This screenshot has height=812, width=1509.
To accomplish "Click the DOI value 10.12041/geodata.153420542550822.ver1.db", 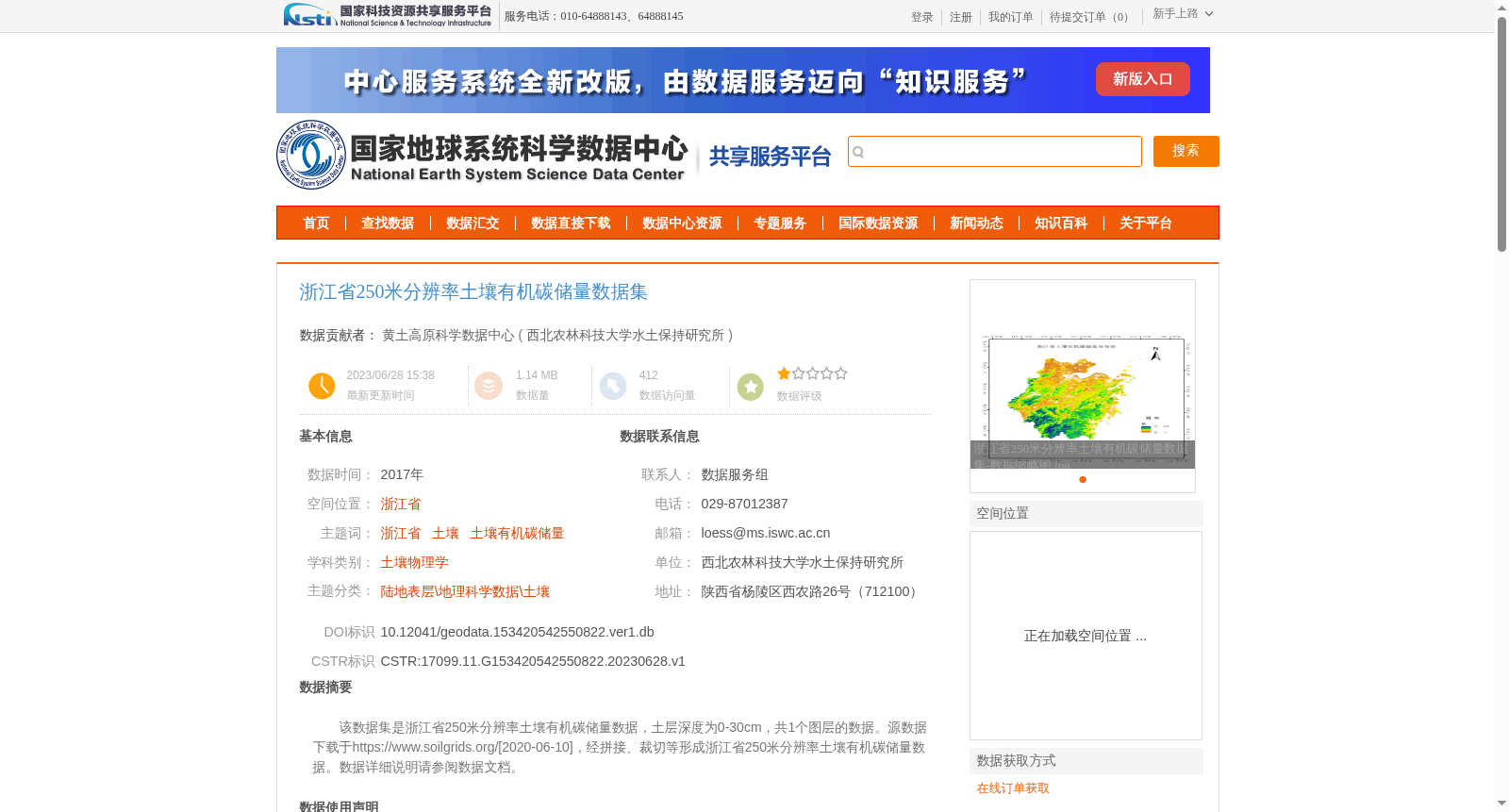I will pyautogui.click(x=517, y=633).
